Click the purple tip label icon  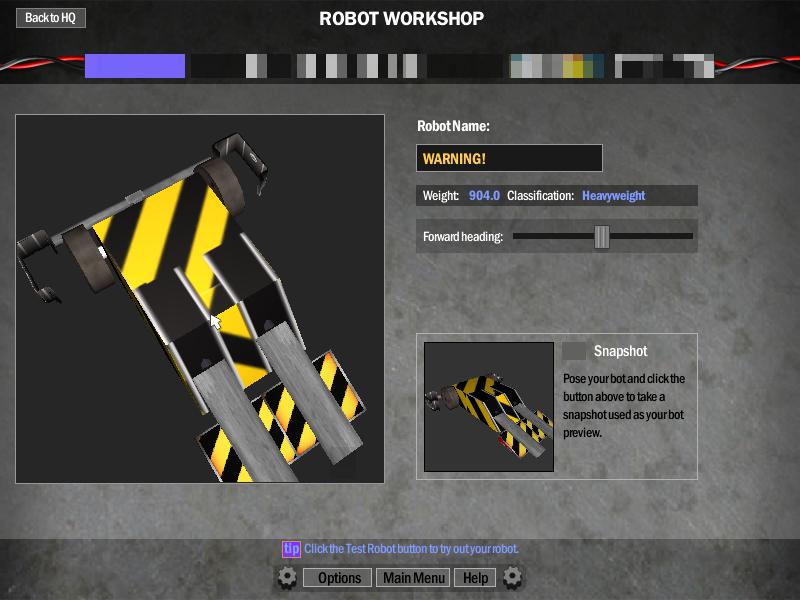point(291,549)
